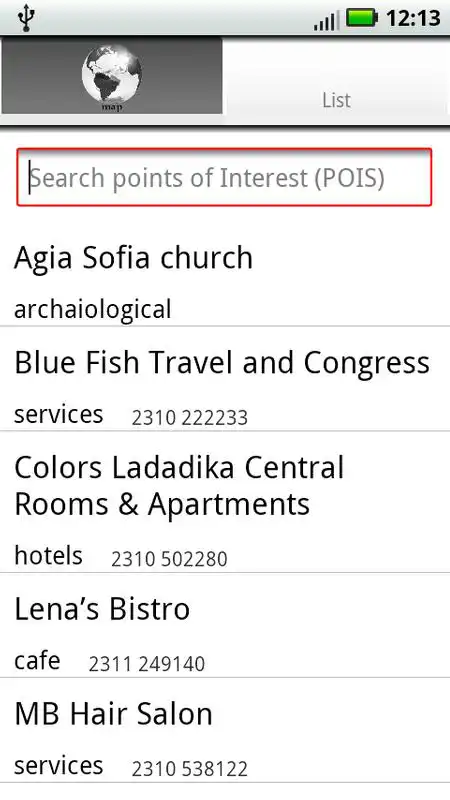Focus the Search points of Interest field
The image size is (450, 800).
pos(224,177)
